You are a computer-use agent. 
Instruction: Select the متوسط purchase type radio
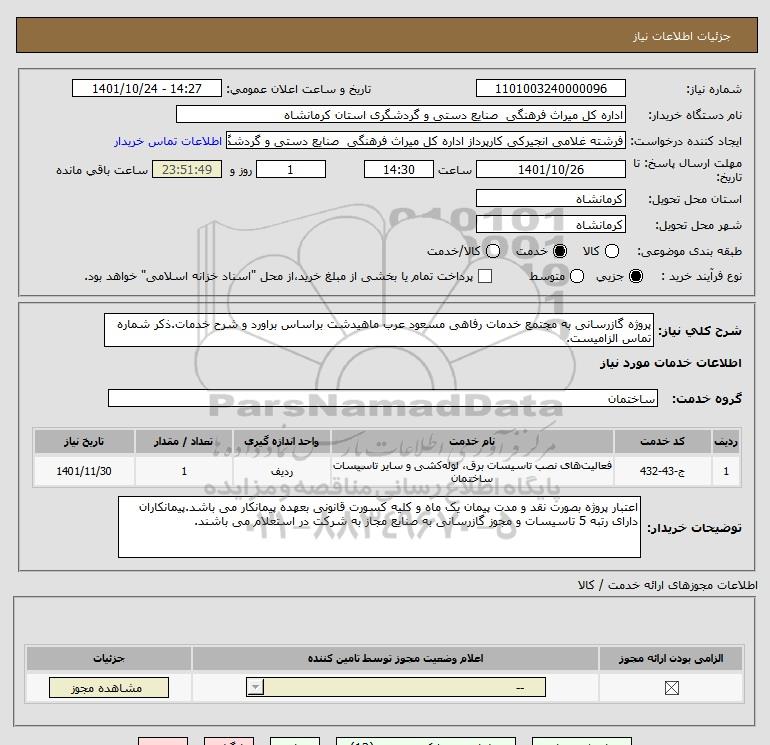click(x=577, y=276)
